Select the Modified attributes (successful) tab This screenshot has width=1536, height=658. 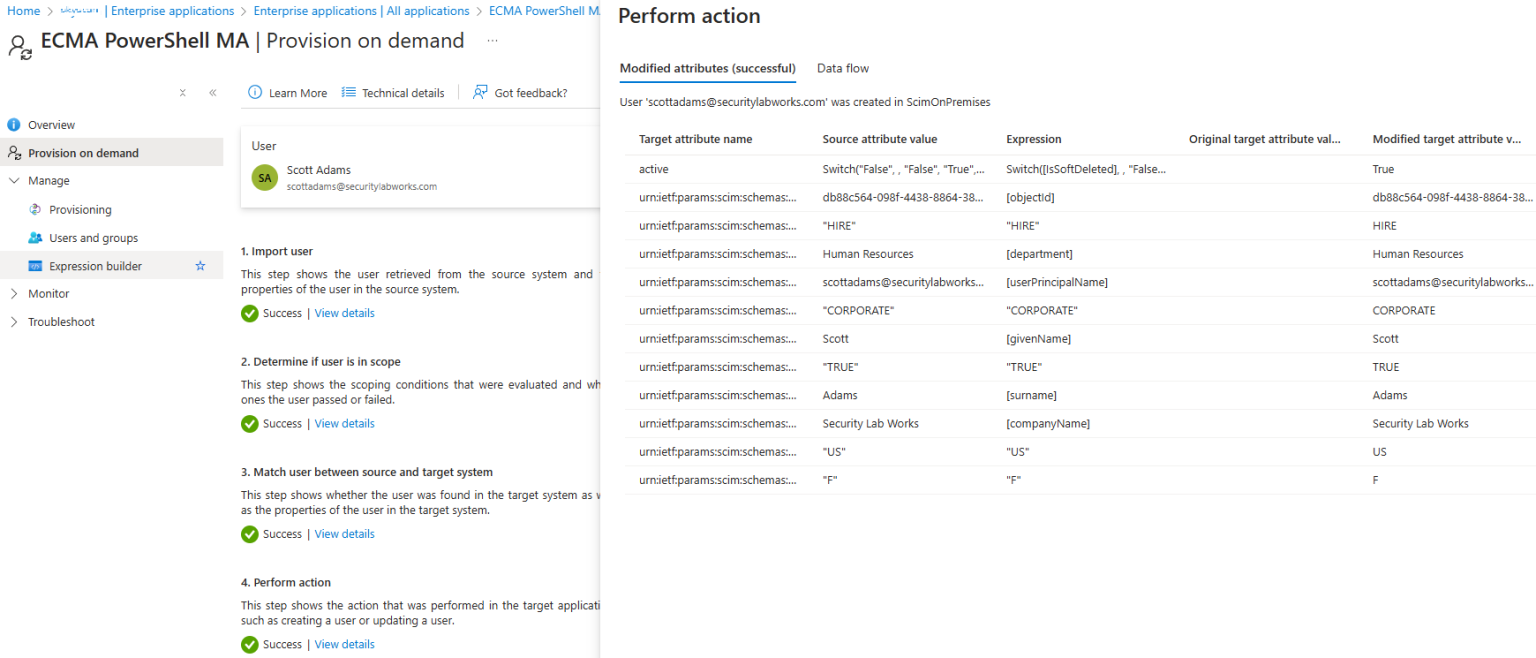[707, 68]
